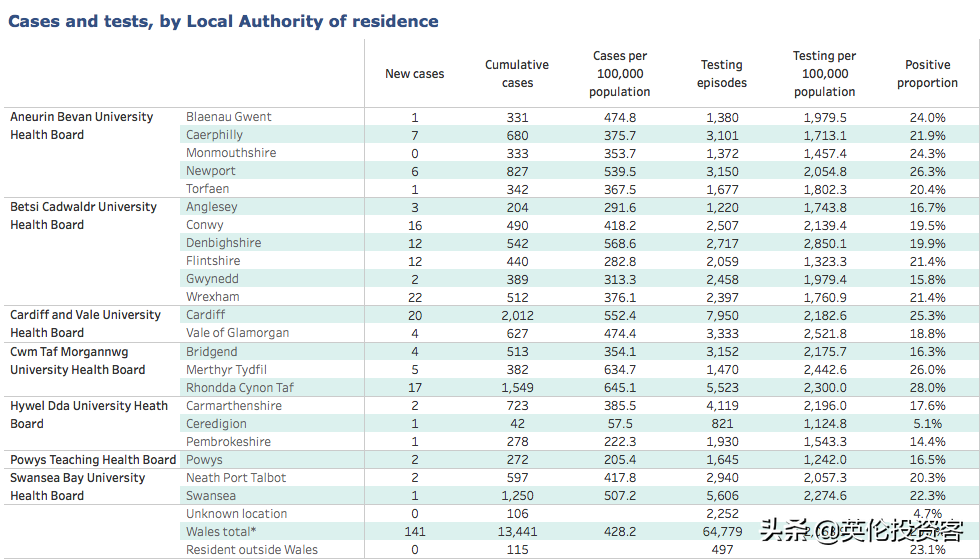The width and height of the screenshot is (980, 559).
Task: Select the 'Cardiff' local authority name
Action: pos(206,315)
